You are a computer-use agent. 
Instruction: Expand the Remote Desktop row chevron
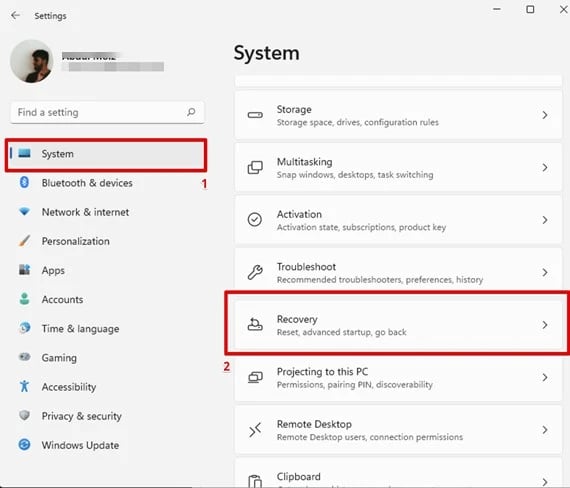tap(545, 430)
